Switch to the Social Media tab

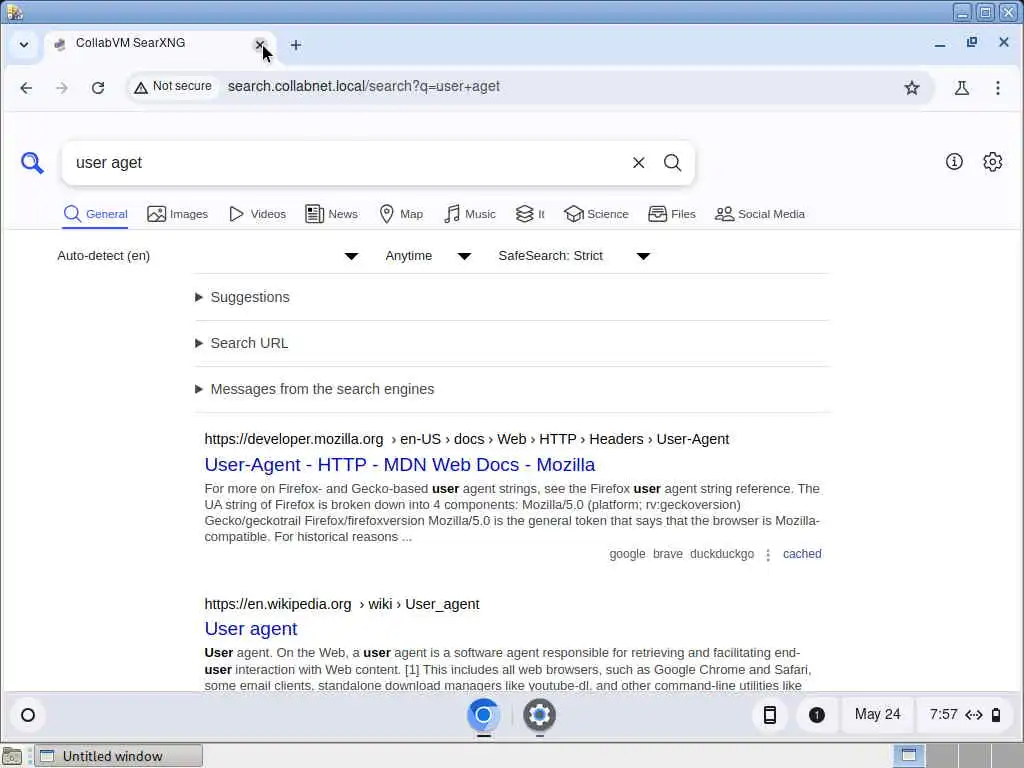760,214
